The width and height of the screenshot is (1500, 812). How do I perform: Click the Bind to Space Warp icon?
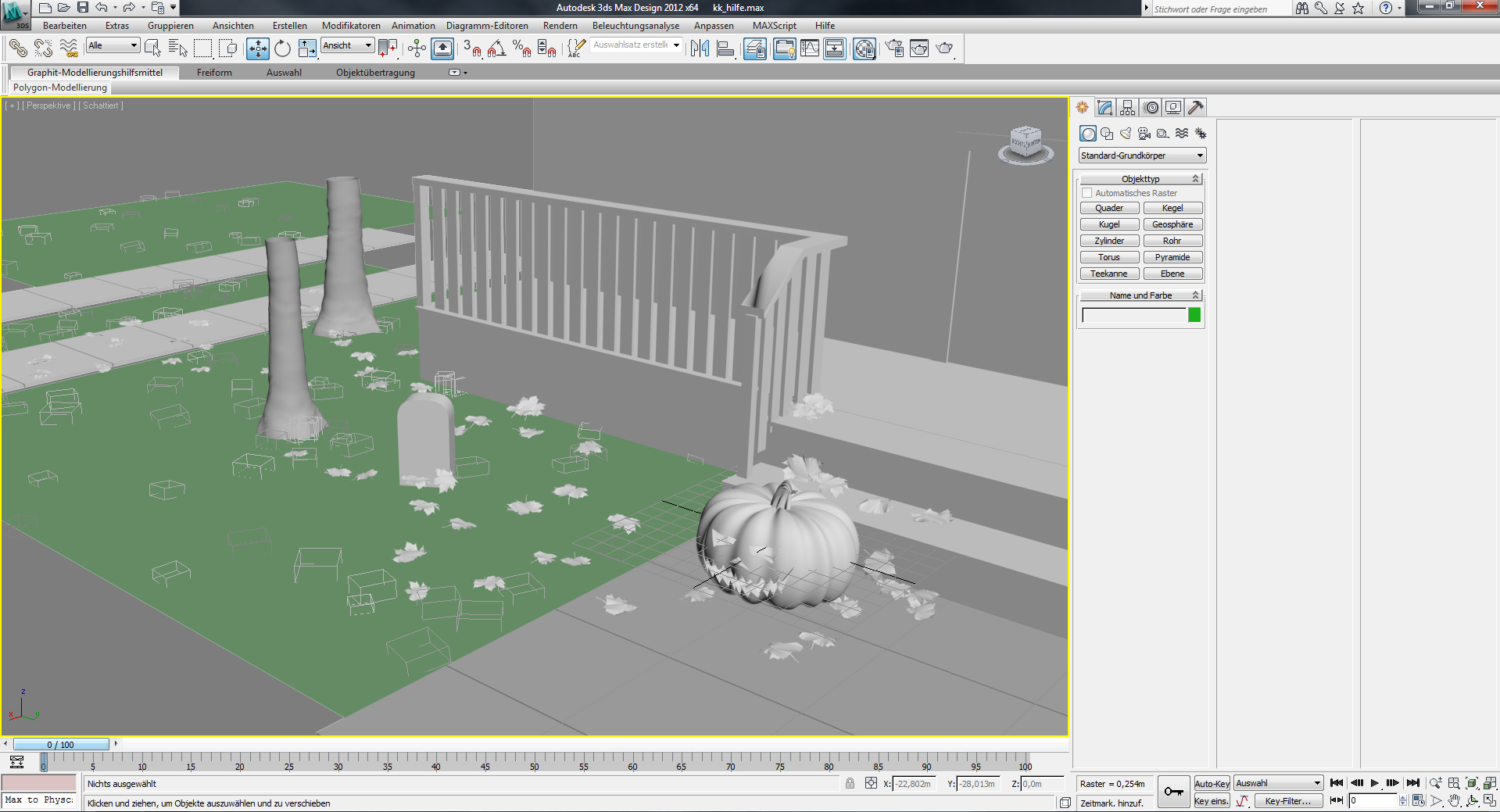tap(69, 48)
